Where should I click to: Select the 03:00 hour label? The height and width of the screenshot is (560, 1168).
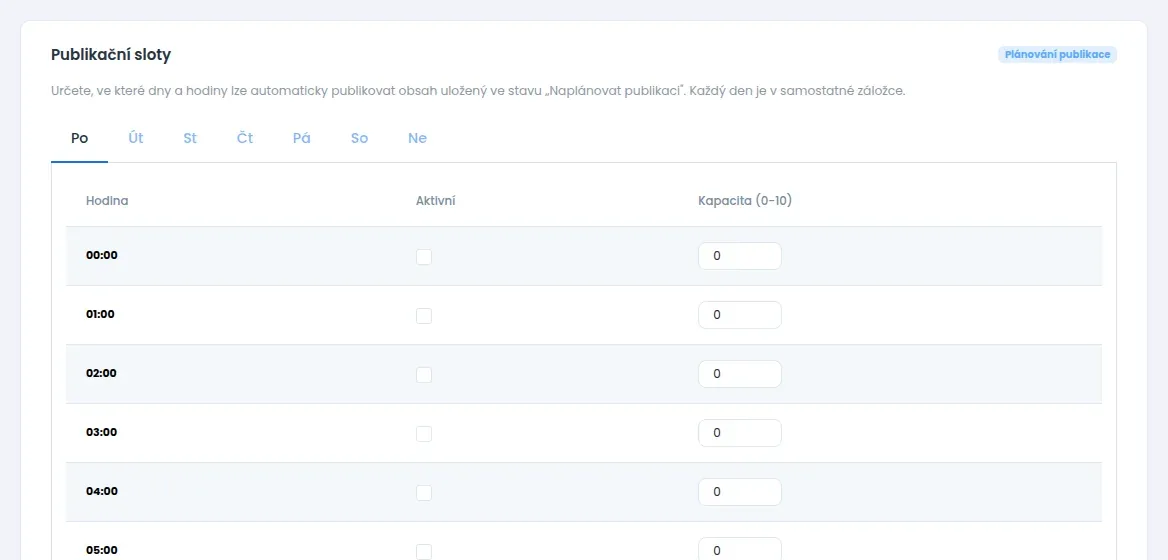click(101, 432)
